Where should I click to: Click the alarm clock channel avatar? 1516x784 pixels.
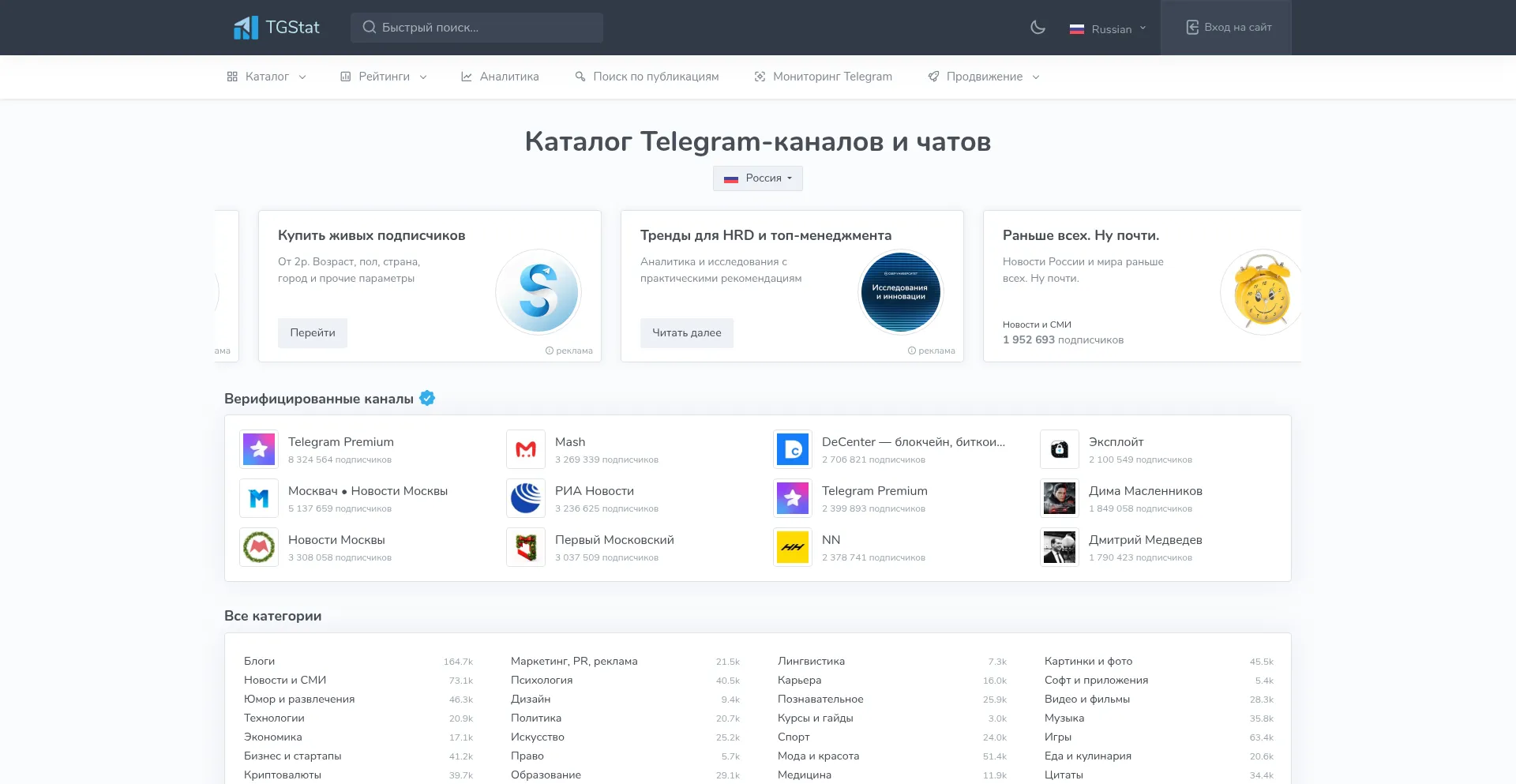[1261, 292]
